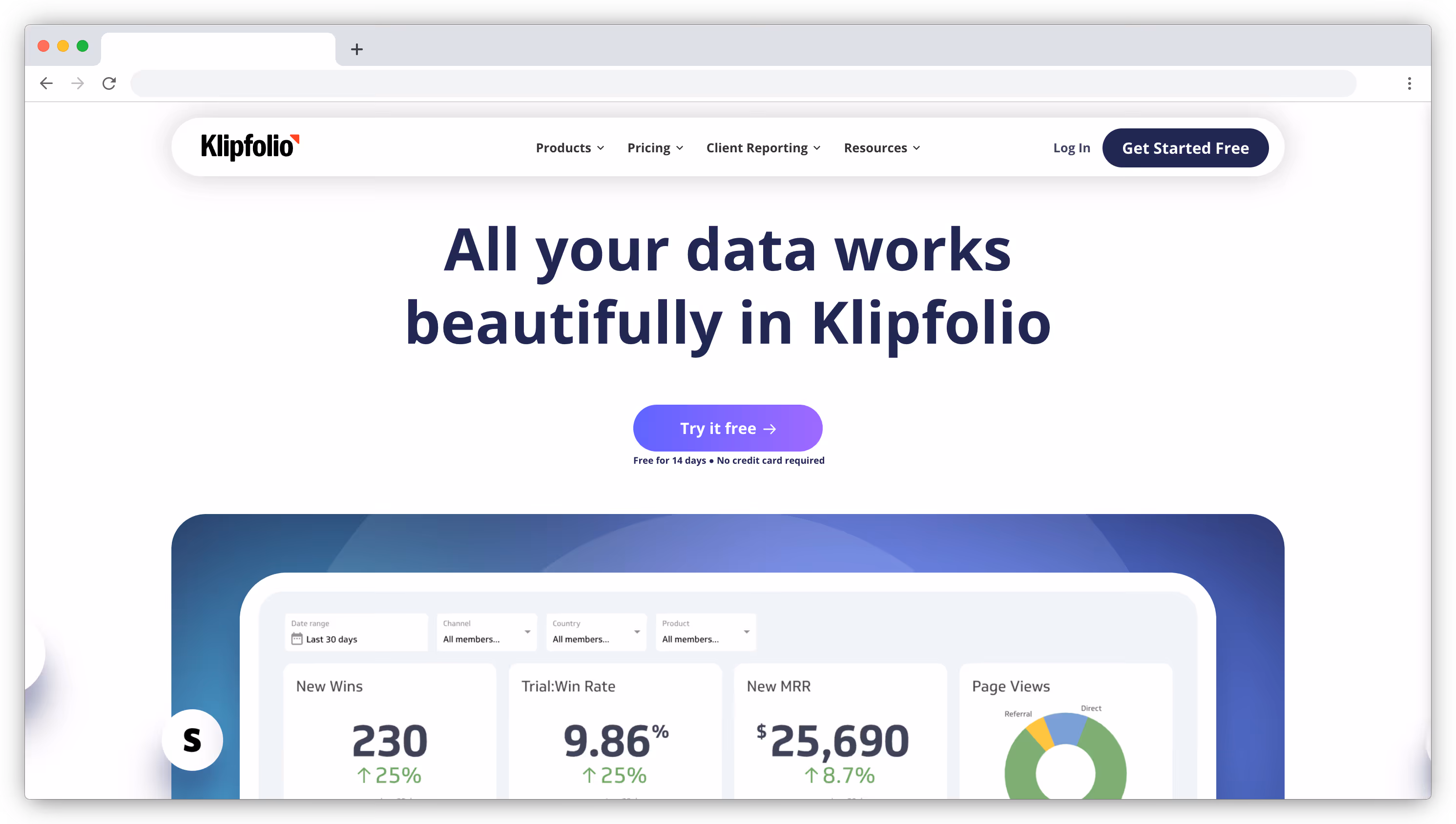The width and height of the screenshot is (1456, 824).
Task: Reload the page
Action: coord(109,83)
